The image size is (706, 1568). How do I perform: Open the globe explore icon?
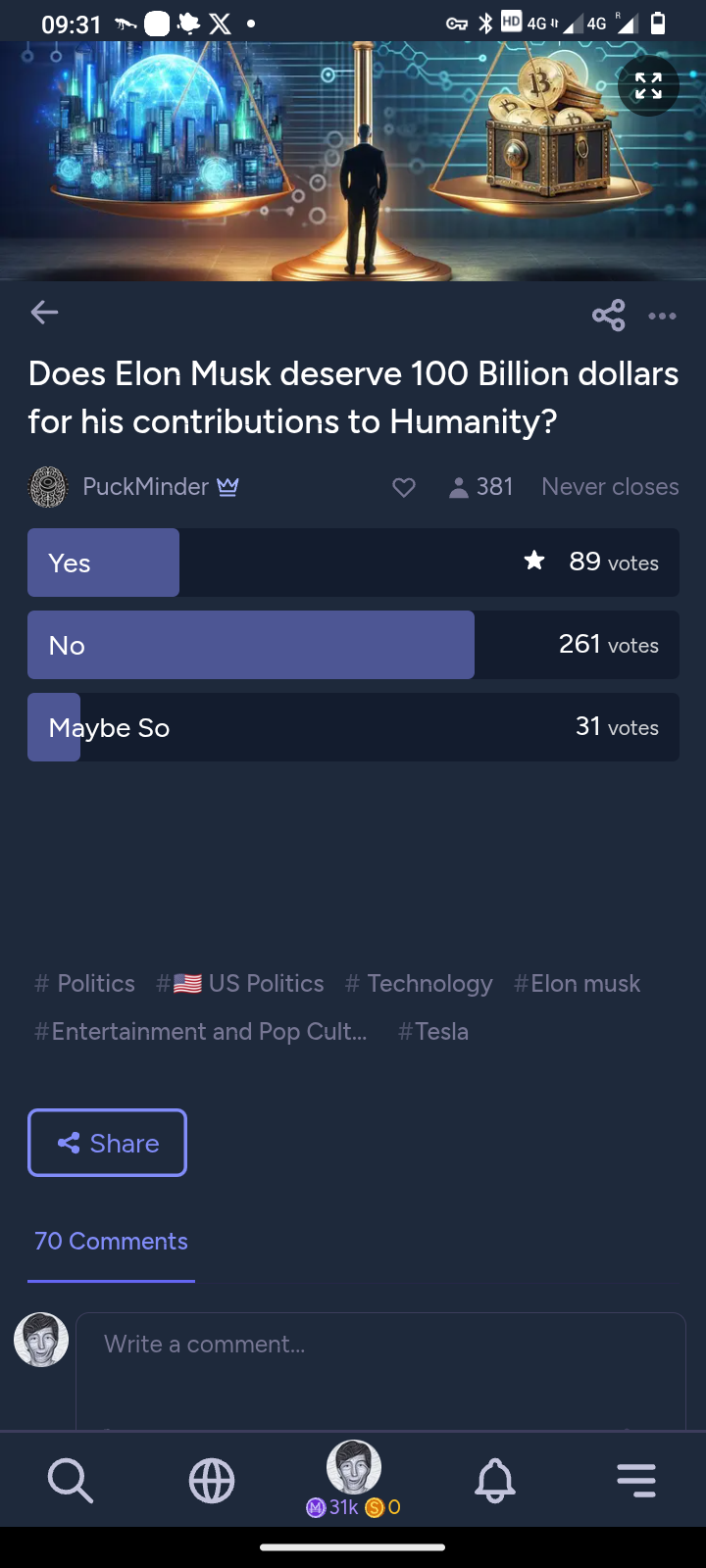point(212,1480)
